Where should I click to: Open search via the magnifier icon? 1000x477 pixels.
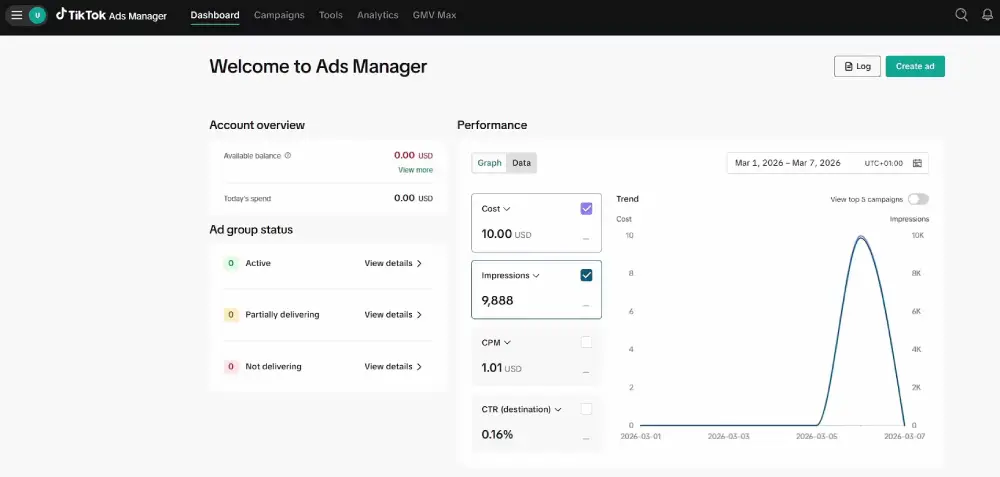[x=961, y=15]
